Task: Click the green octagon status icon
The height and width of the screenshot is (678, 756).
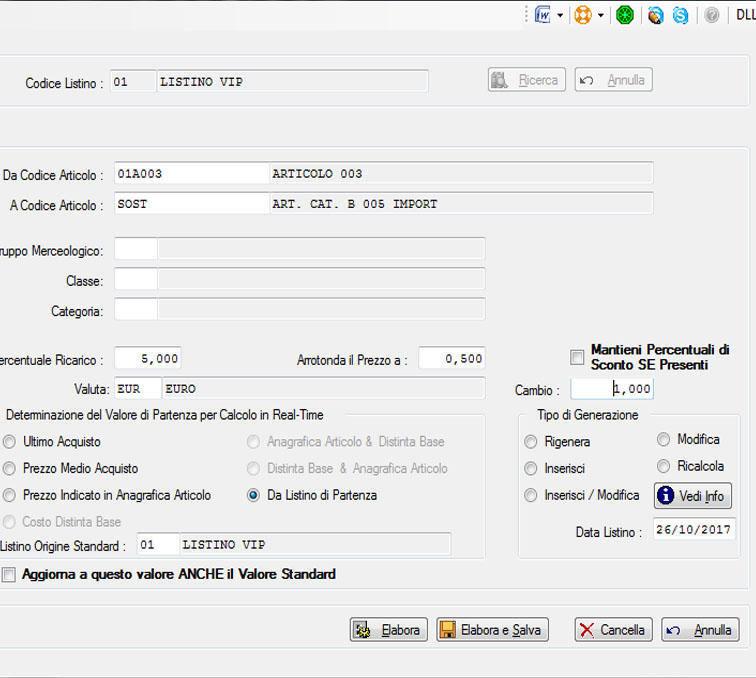Action: 625,15
